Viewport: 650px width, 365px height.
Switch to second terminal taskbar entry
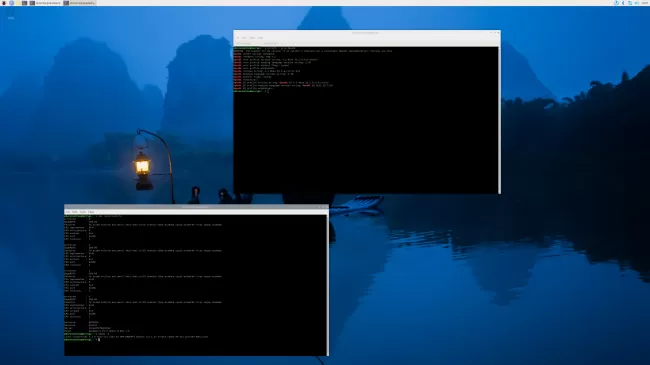point(79,3)
